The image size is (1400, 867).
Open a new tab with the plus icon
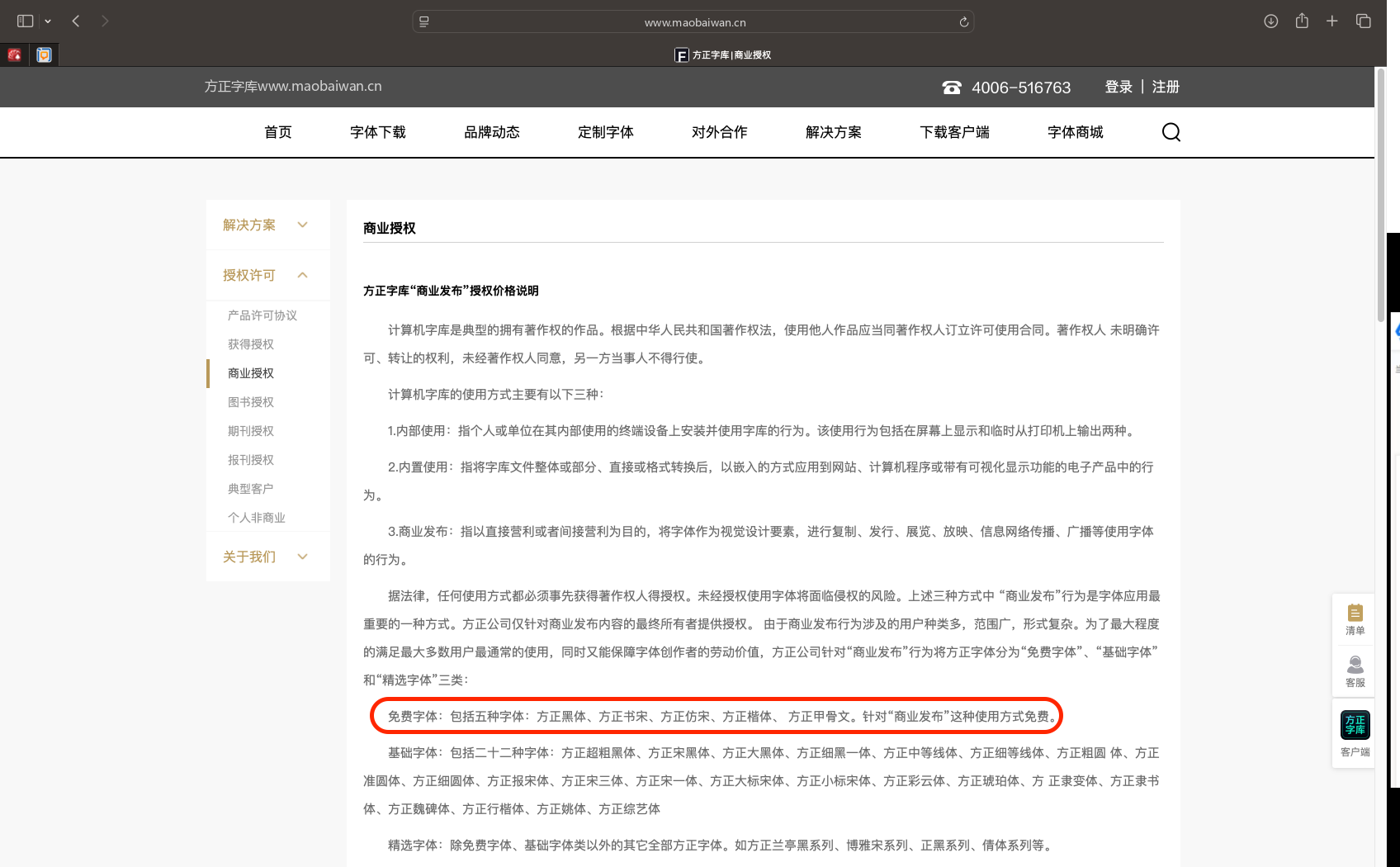click(x=1332, y=21)
